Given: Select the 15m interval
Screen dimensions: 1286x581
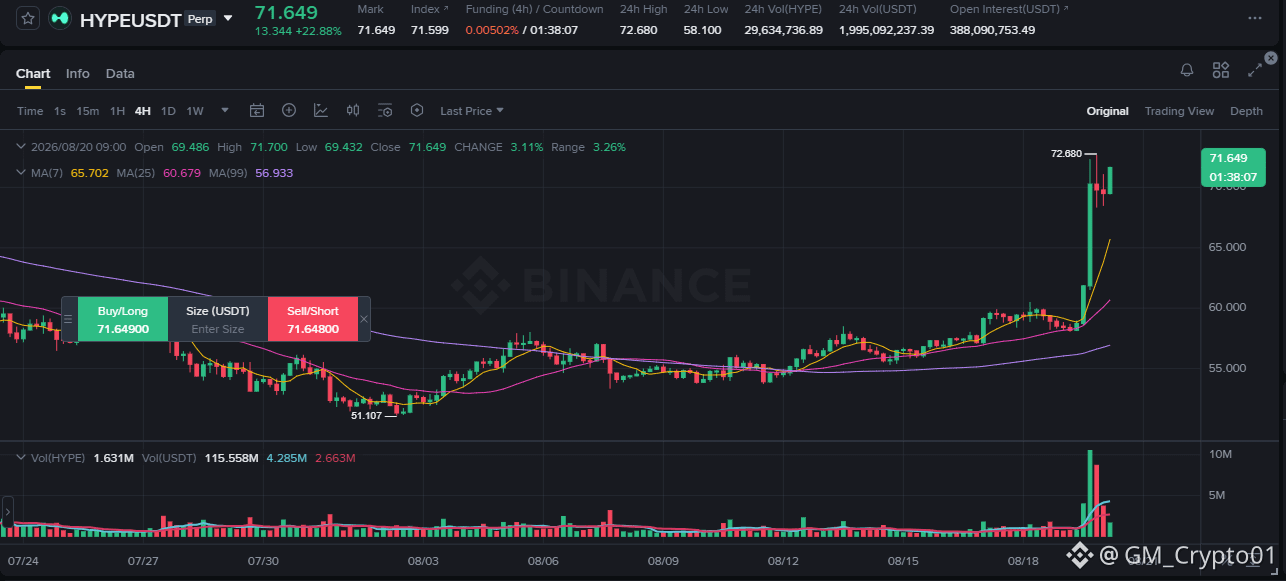Looking at the screenshot, I should tap(88, 111).
